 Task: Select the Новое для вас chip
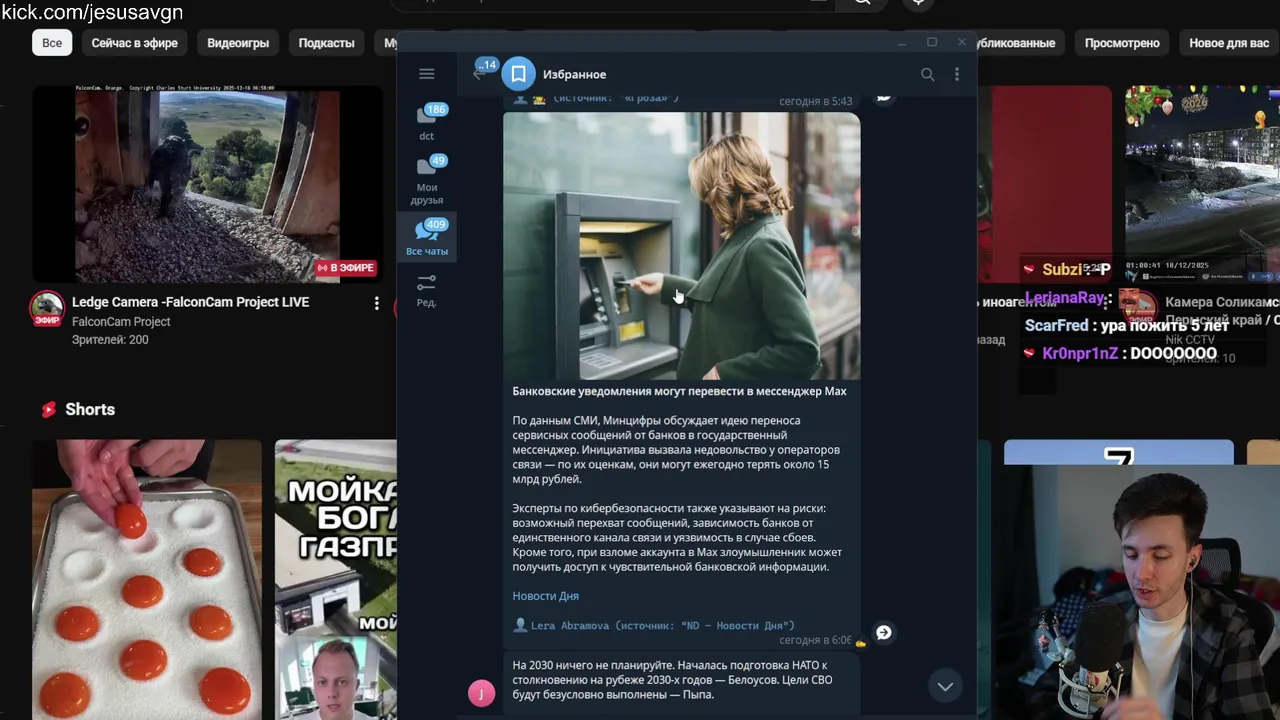pos(1229,43)
